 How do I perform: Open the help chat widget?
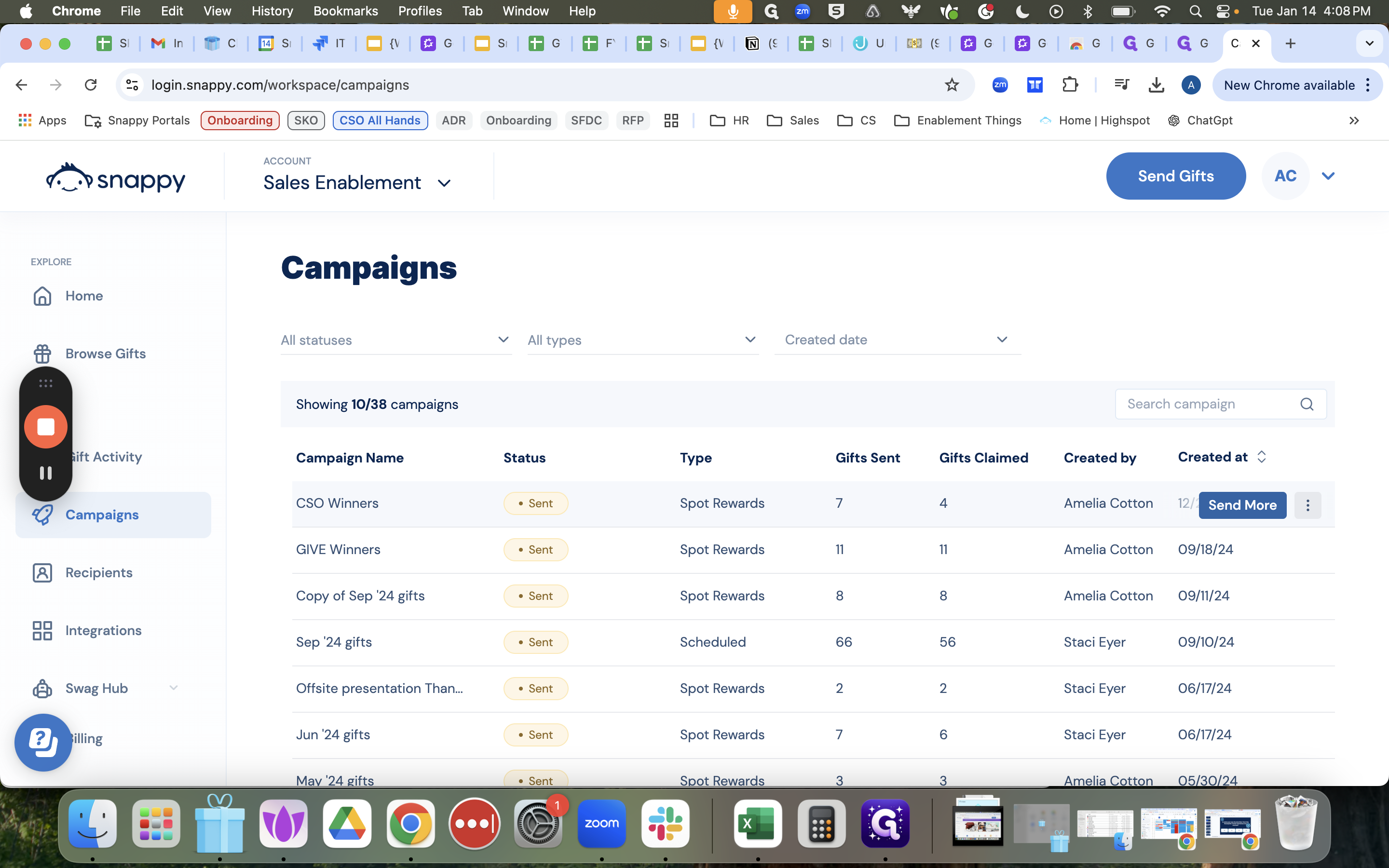click(x=43, y=742)
